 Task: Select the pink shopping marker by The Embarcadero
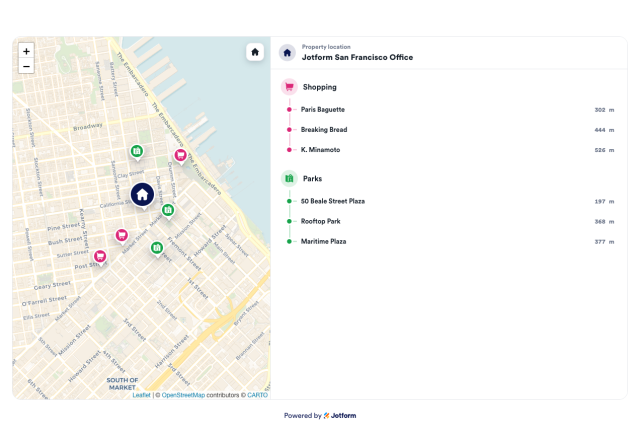(x=180, y=156)
